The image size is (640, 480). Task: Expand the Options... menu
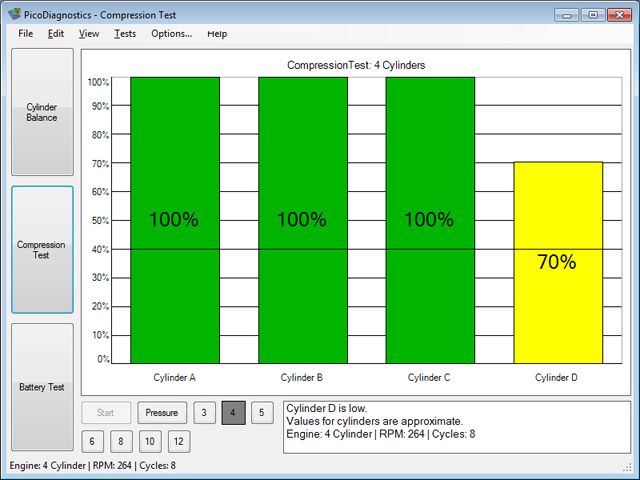[171, 33]
